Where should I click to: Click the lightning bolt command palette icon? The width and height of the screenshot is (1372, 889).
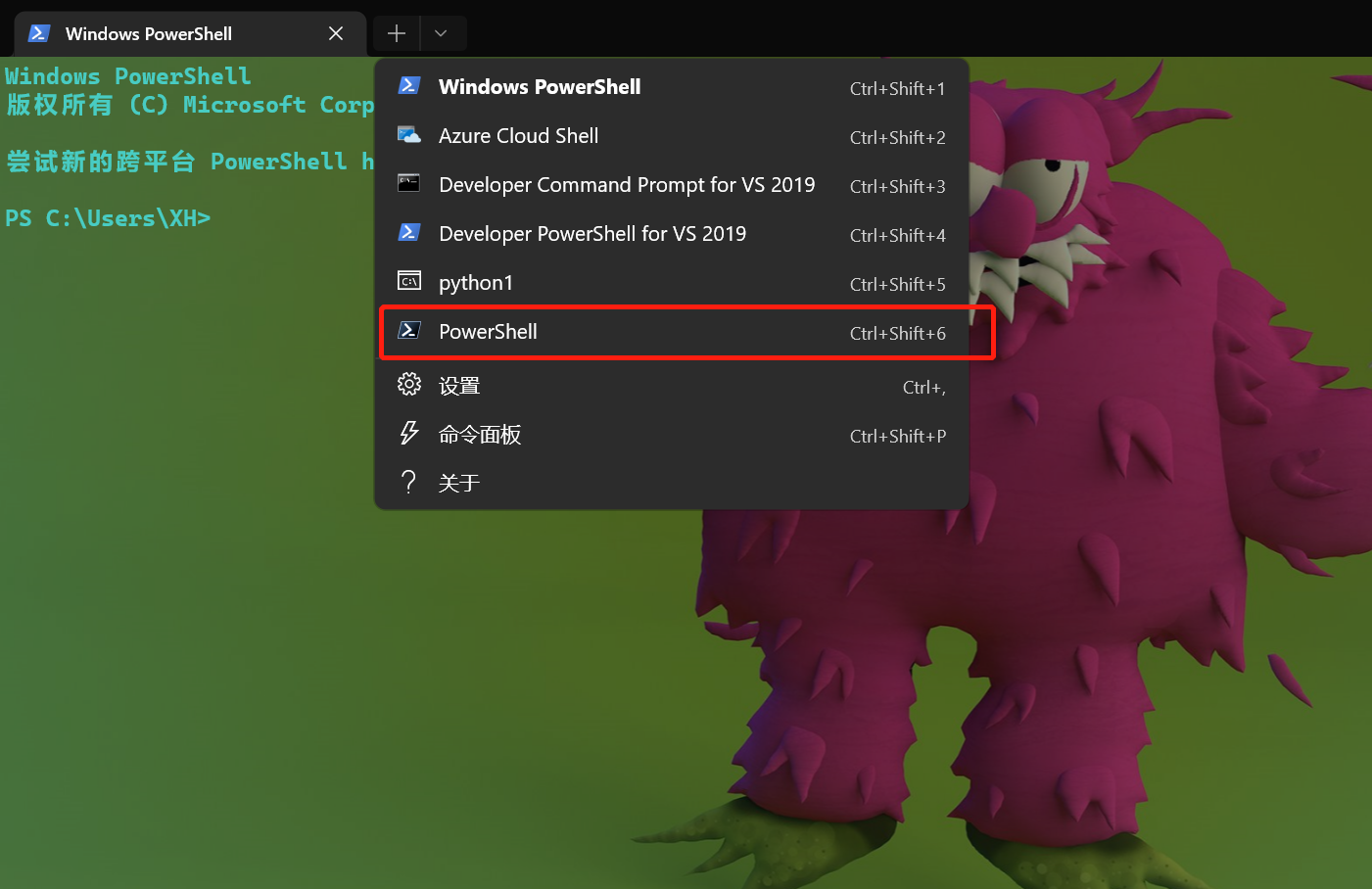pyautogui.click(x=409, y=433)
